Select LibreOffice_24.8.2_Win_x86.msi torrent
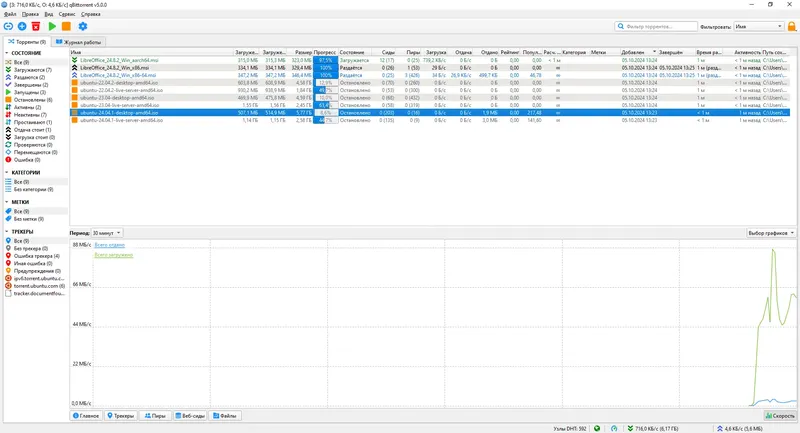Viewport: 800px width, 433px height. tap(430, 67)
